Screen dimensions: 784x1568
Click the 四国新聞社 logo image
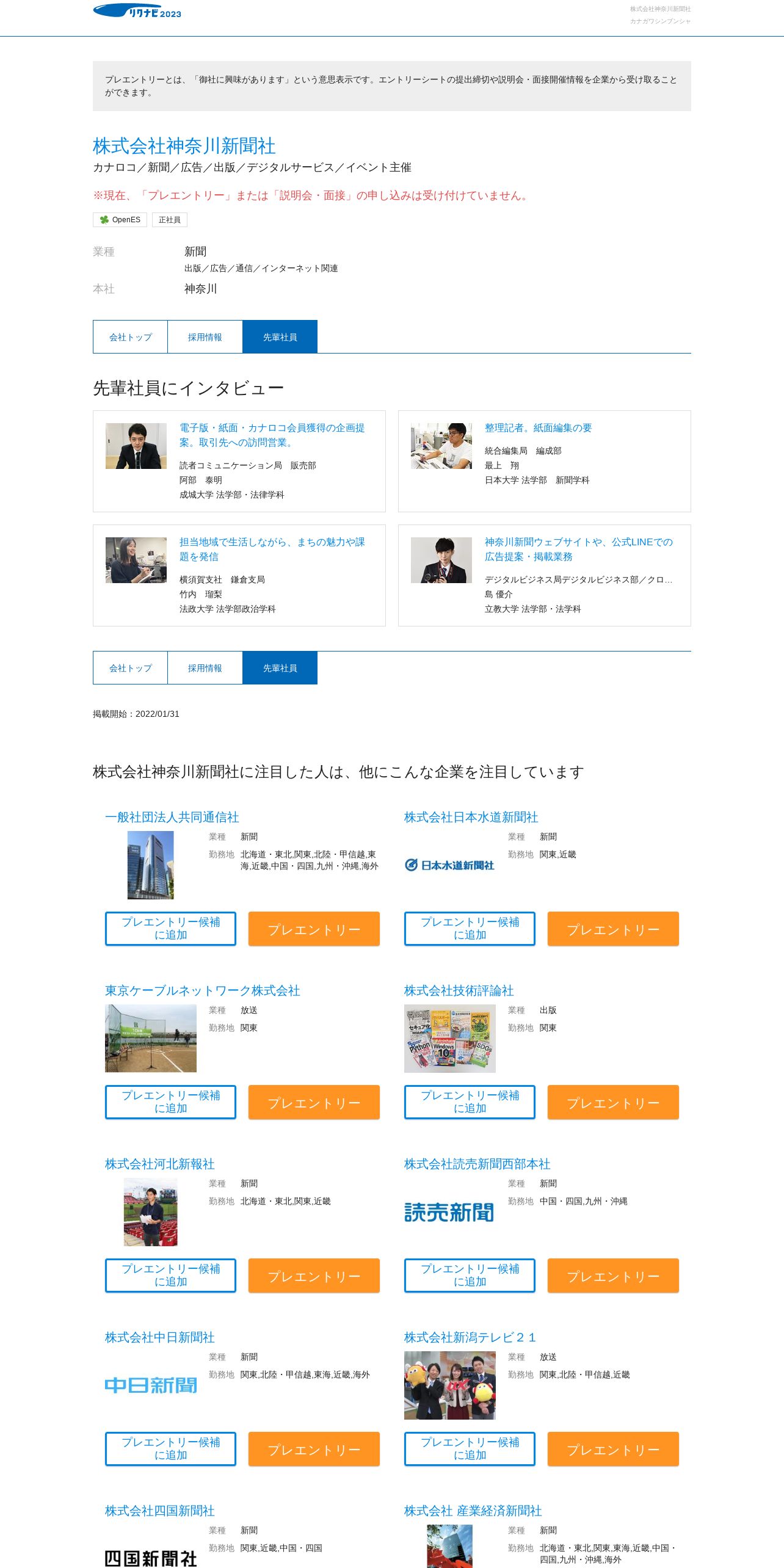[151, 1558]
